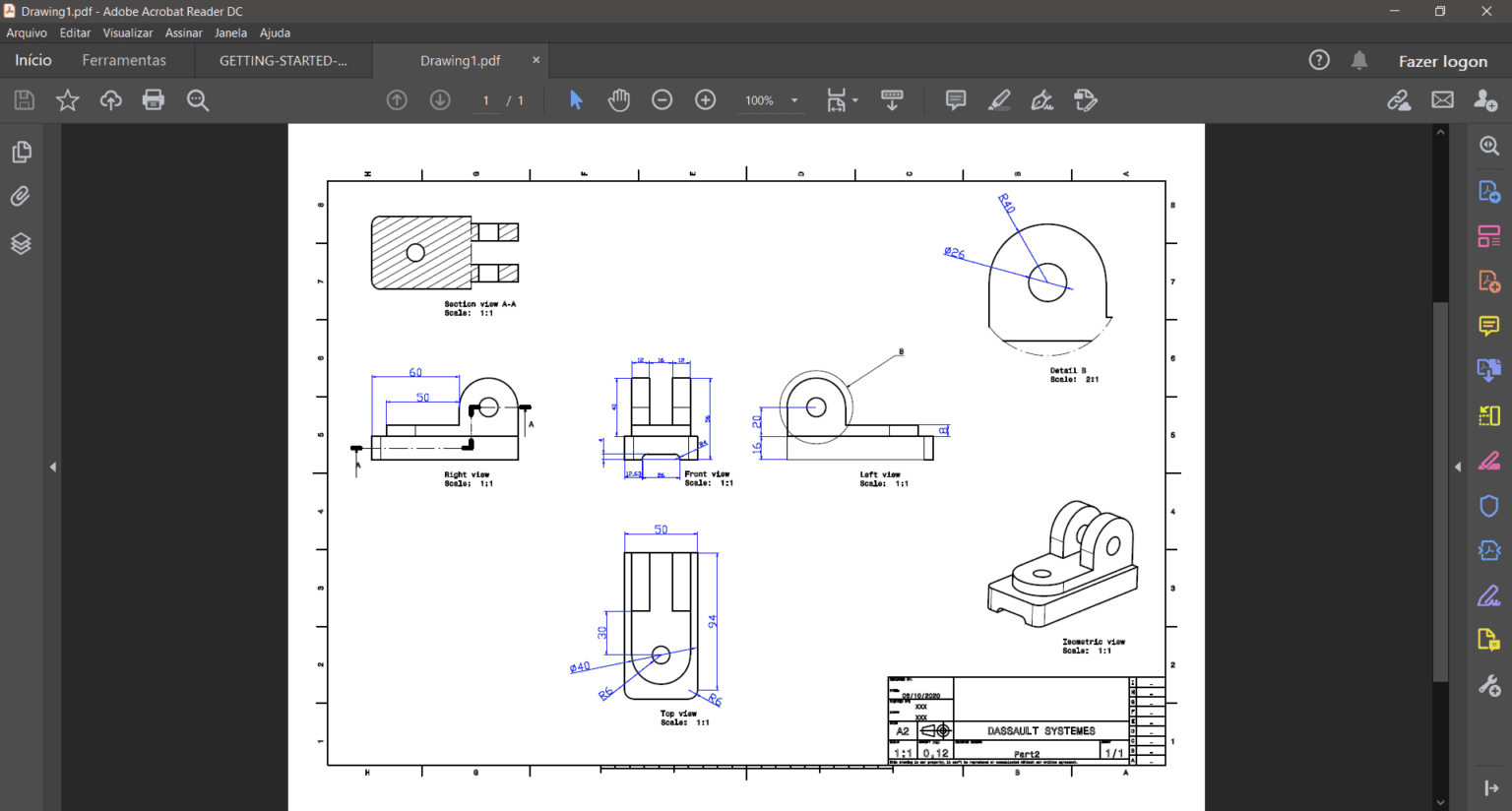Open the Layers panel
Screen dimensions: 1512x811
[x=21, y=243]
